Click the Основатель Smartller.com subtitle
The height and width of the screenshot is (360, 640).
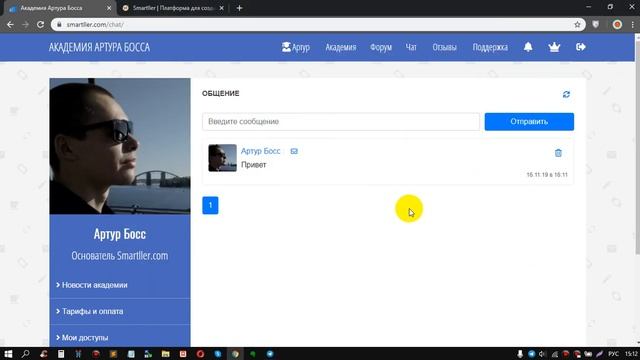pos(120,256)
